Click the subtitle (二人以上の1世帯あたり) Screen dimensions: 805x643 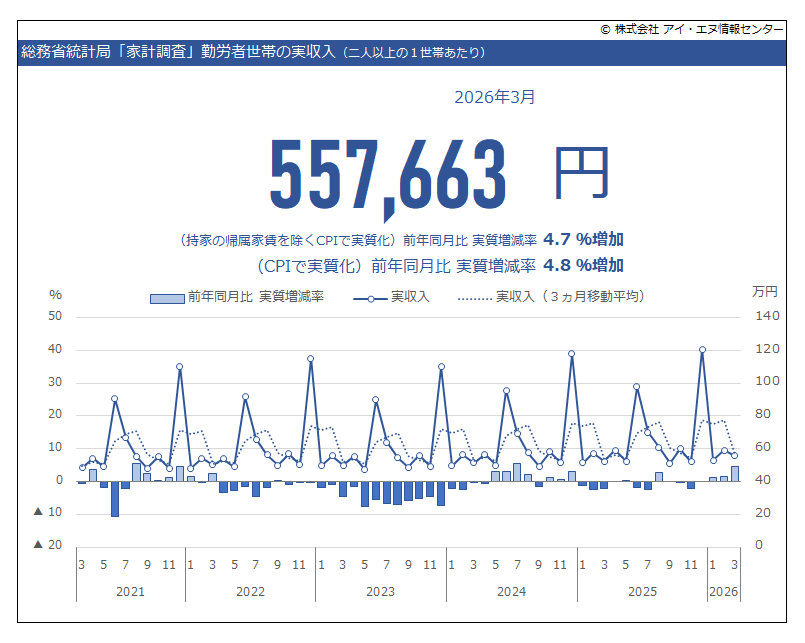point(414,52)
